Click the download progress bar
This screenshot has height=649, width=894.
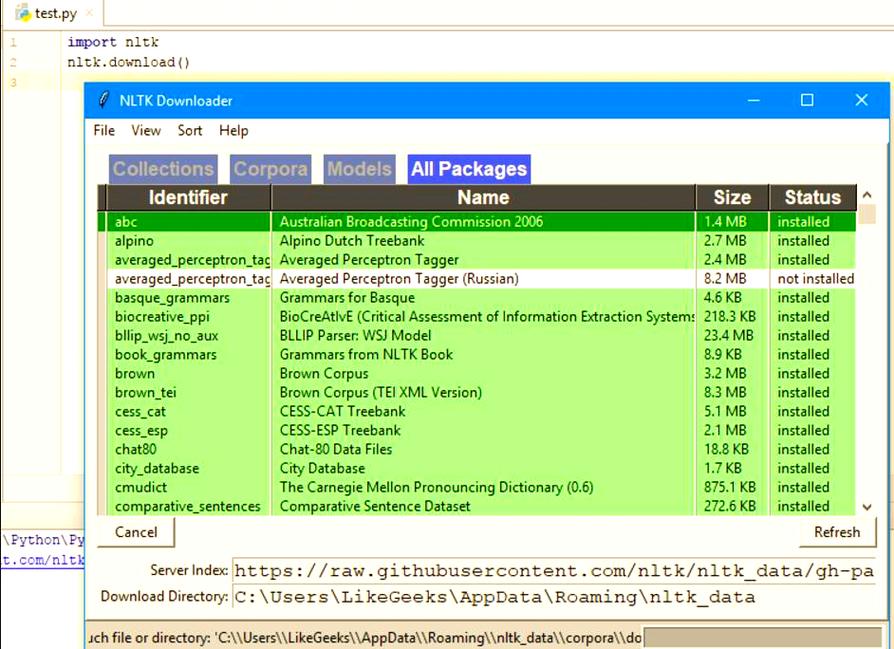tap(763, 638)
